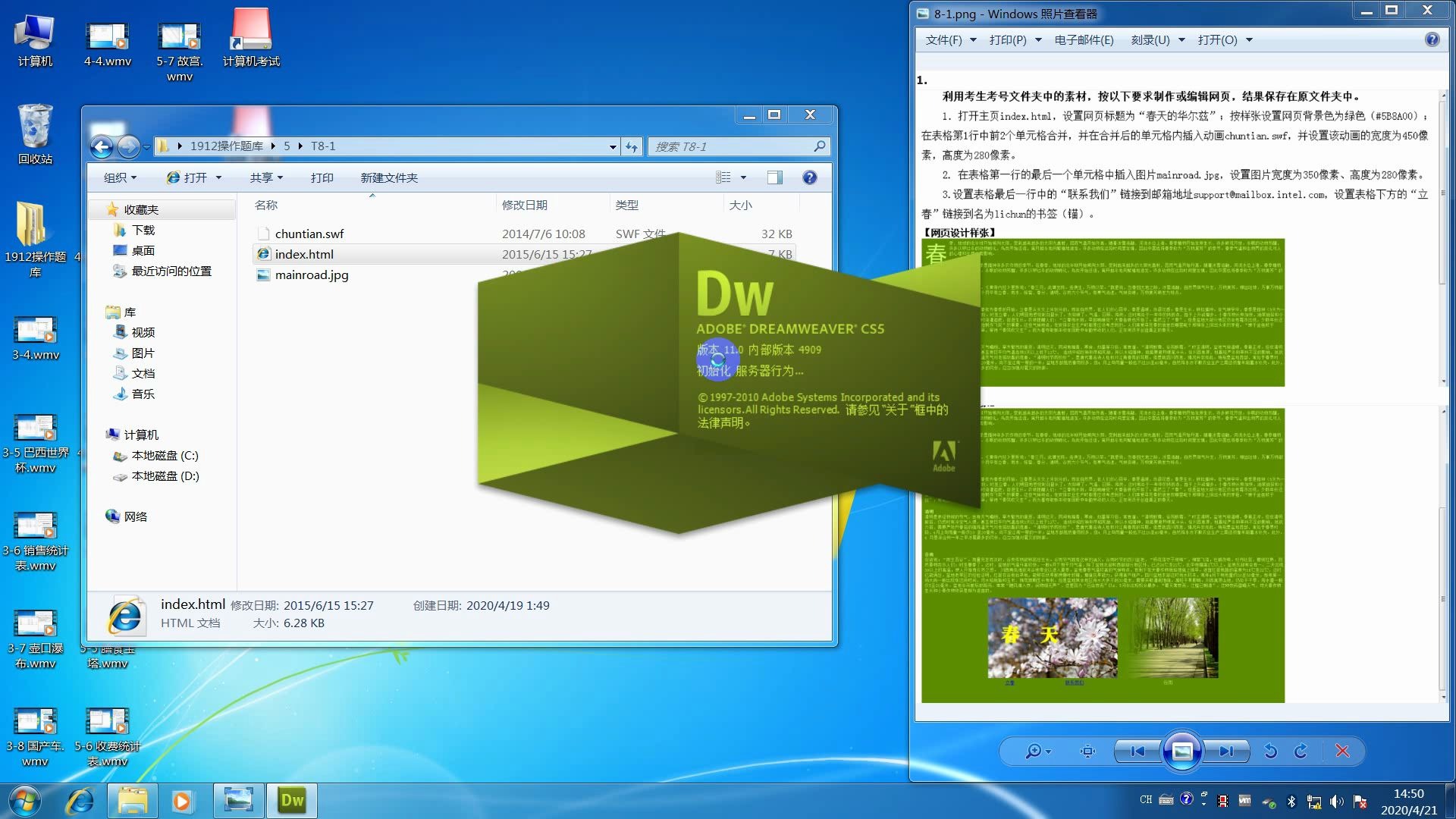Sort by 类型 column header
The height and width of the screenshot is (819, 1456).
[626, 205]
